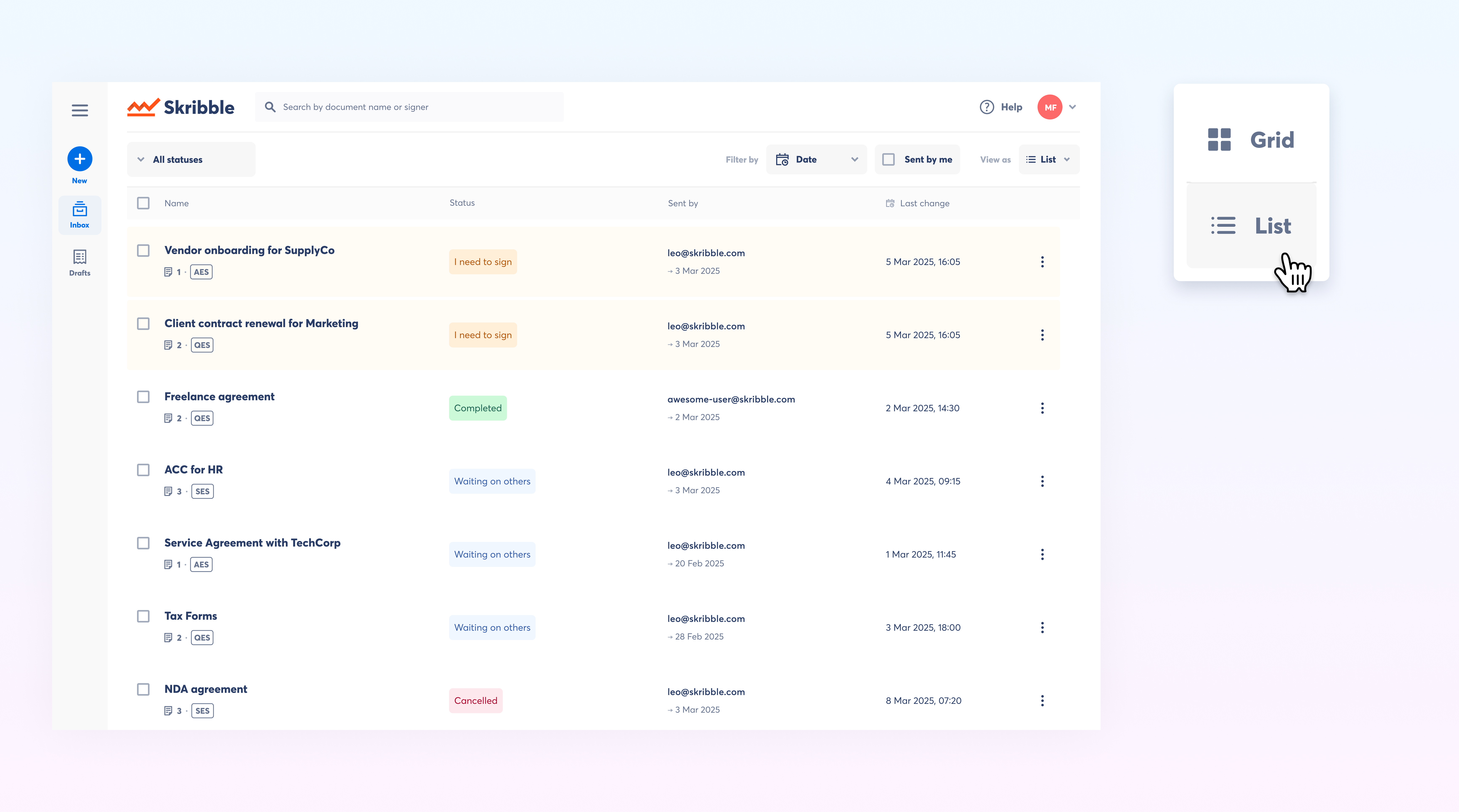The width and height of the screenshot is (1459, 812).
Task: Click the blue New plus button
Action: pos(80,159)
